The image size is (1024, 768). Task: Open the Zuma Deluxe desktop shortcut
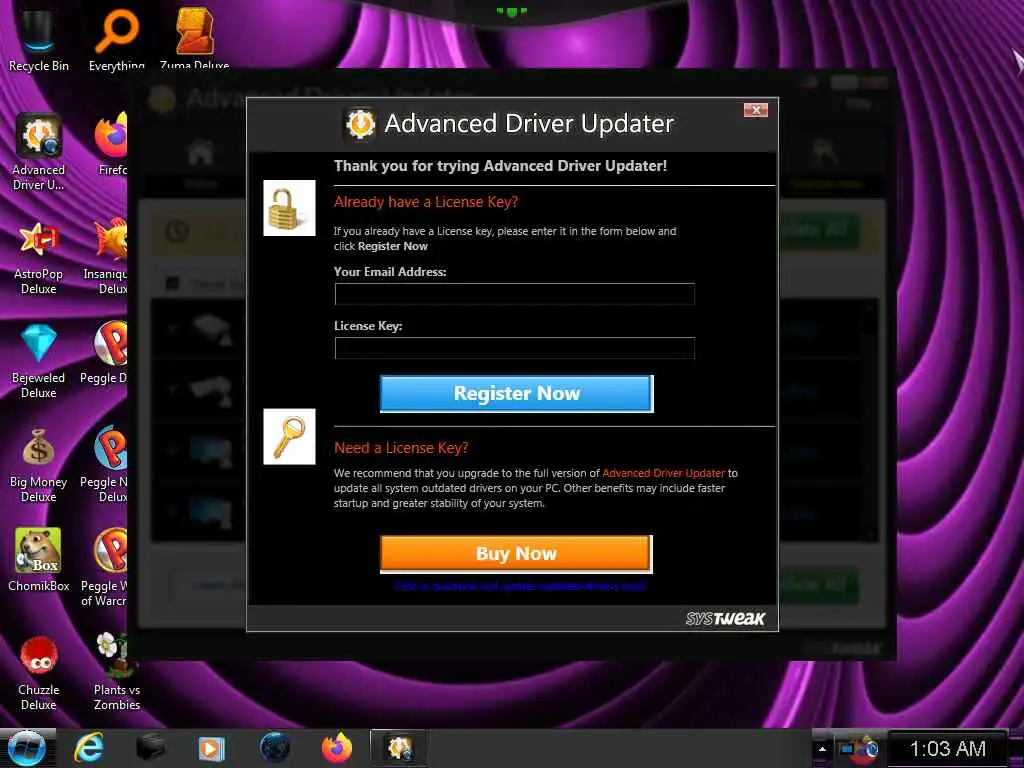coord(195,38)
